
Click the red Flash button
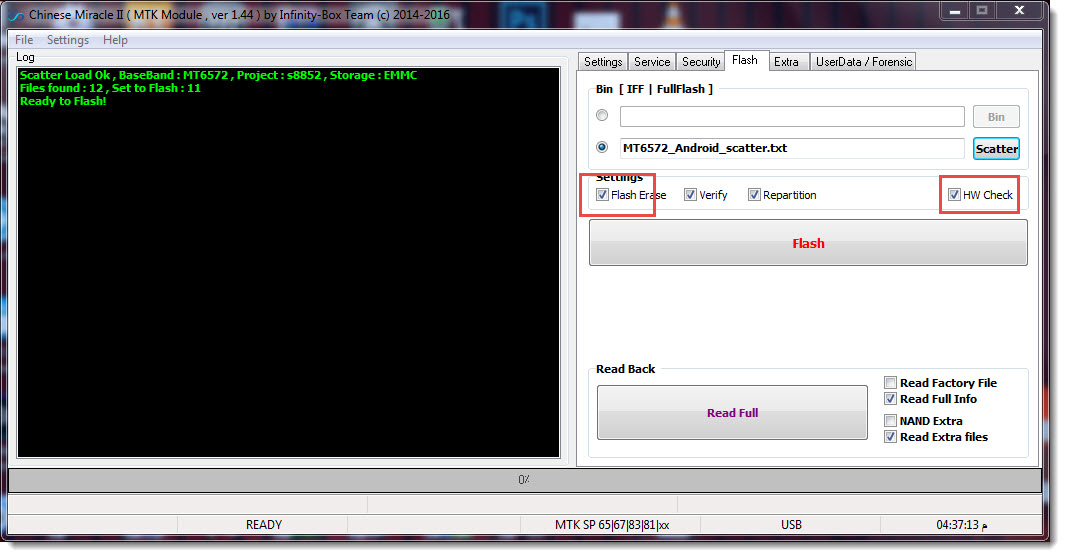pyautogui.click(x=808, y=243)
